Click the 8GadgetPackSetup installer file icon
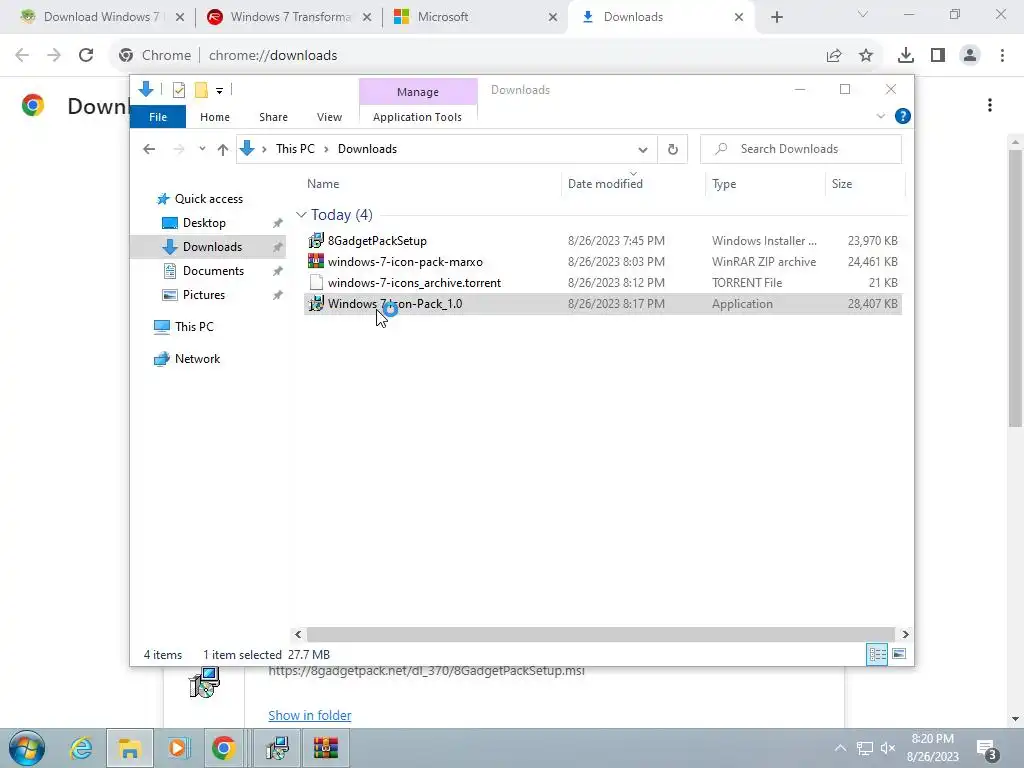This screenshot has width=1024, height=768. pyautogui.click(x=316, y=241)
